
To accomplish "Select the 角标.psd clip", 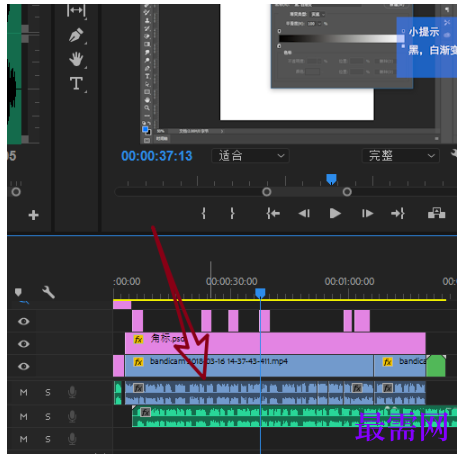I will point(275,343).
